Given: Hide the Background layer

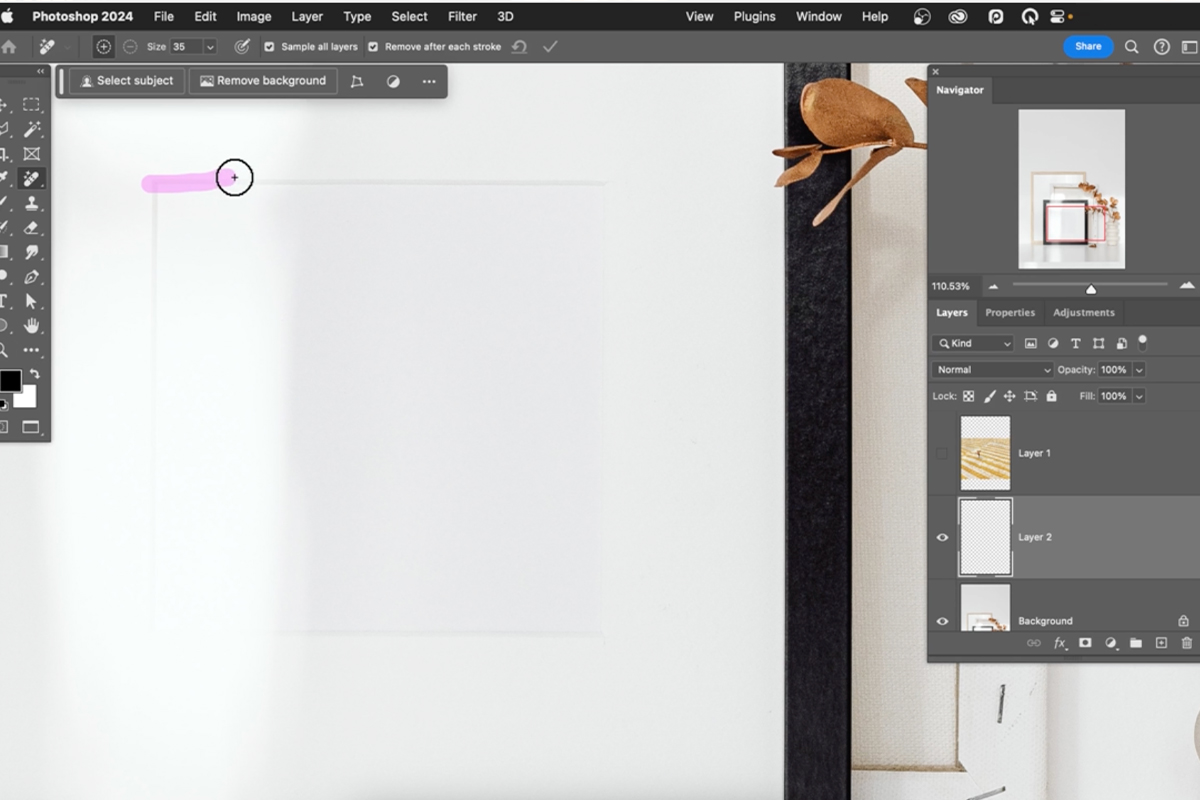Looking at the screenshot, I should tap(941, 621).
